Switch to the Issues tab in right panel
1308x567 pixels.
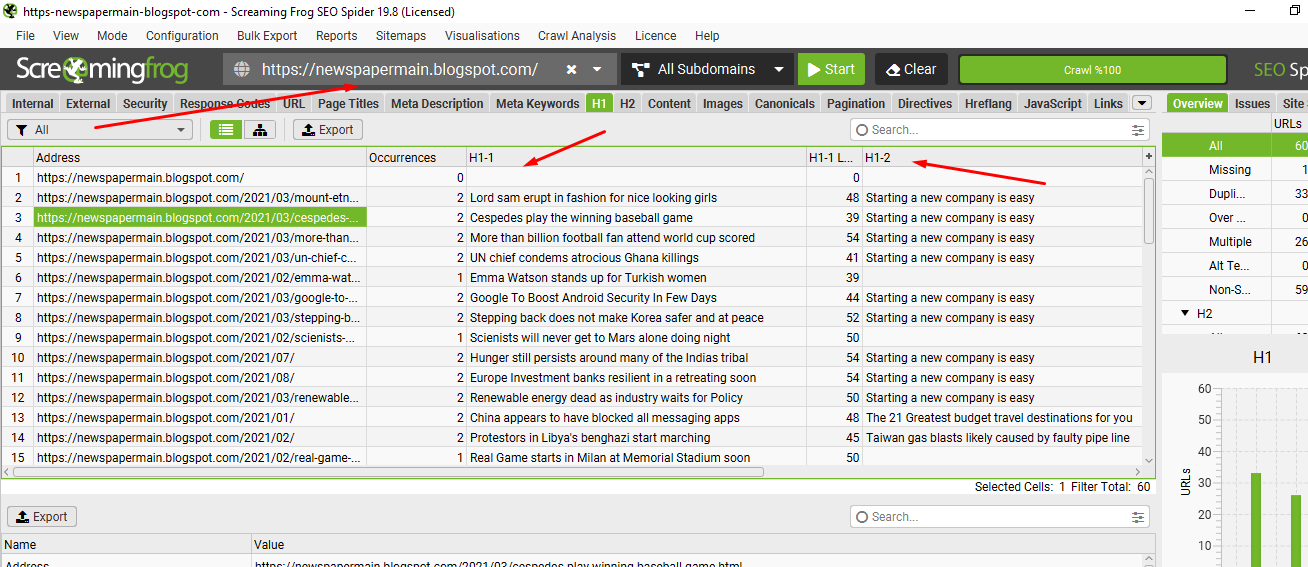(x=1252, y=104)
